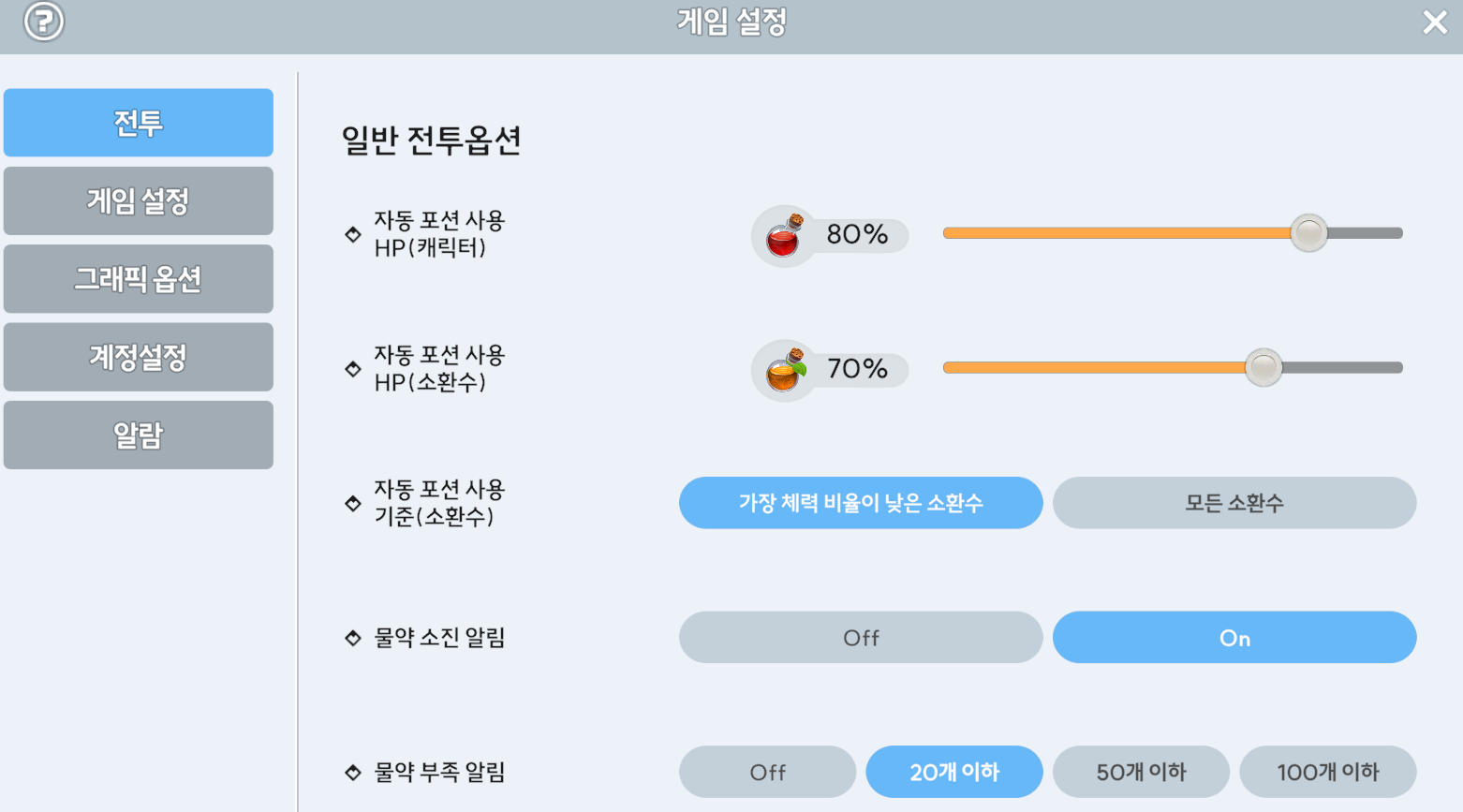Open the 알람 tab
The height and width of the screenshot is (812, 1463).
point(139,435)
